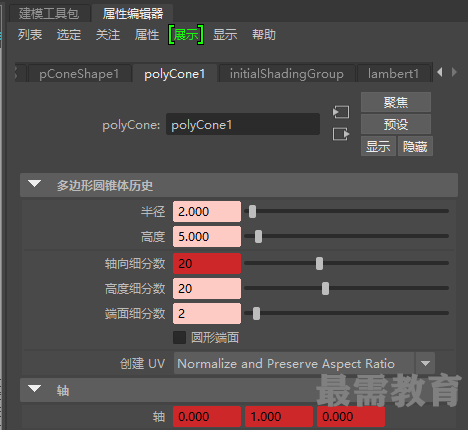This screenshot has height=430, width=468.
Task: Open the 属性 menu
Action: (x=147, y=35)
